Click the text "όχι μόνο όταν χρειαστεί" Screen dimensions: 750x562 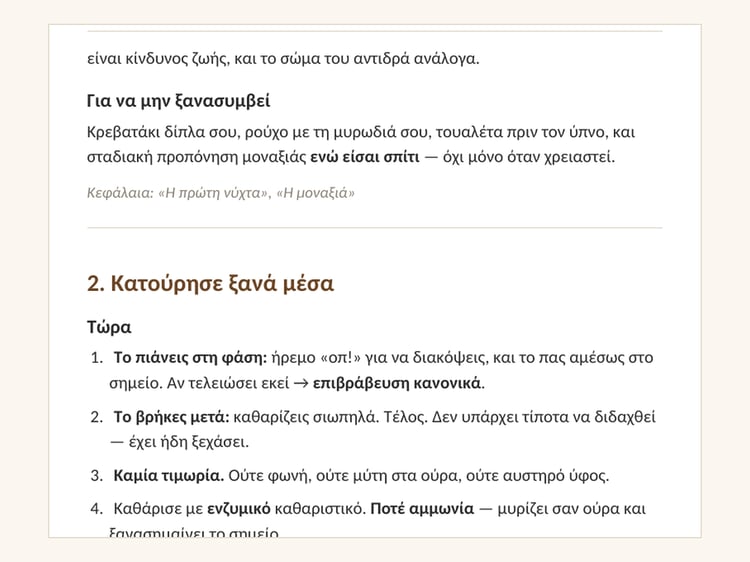coord(528,157)
